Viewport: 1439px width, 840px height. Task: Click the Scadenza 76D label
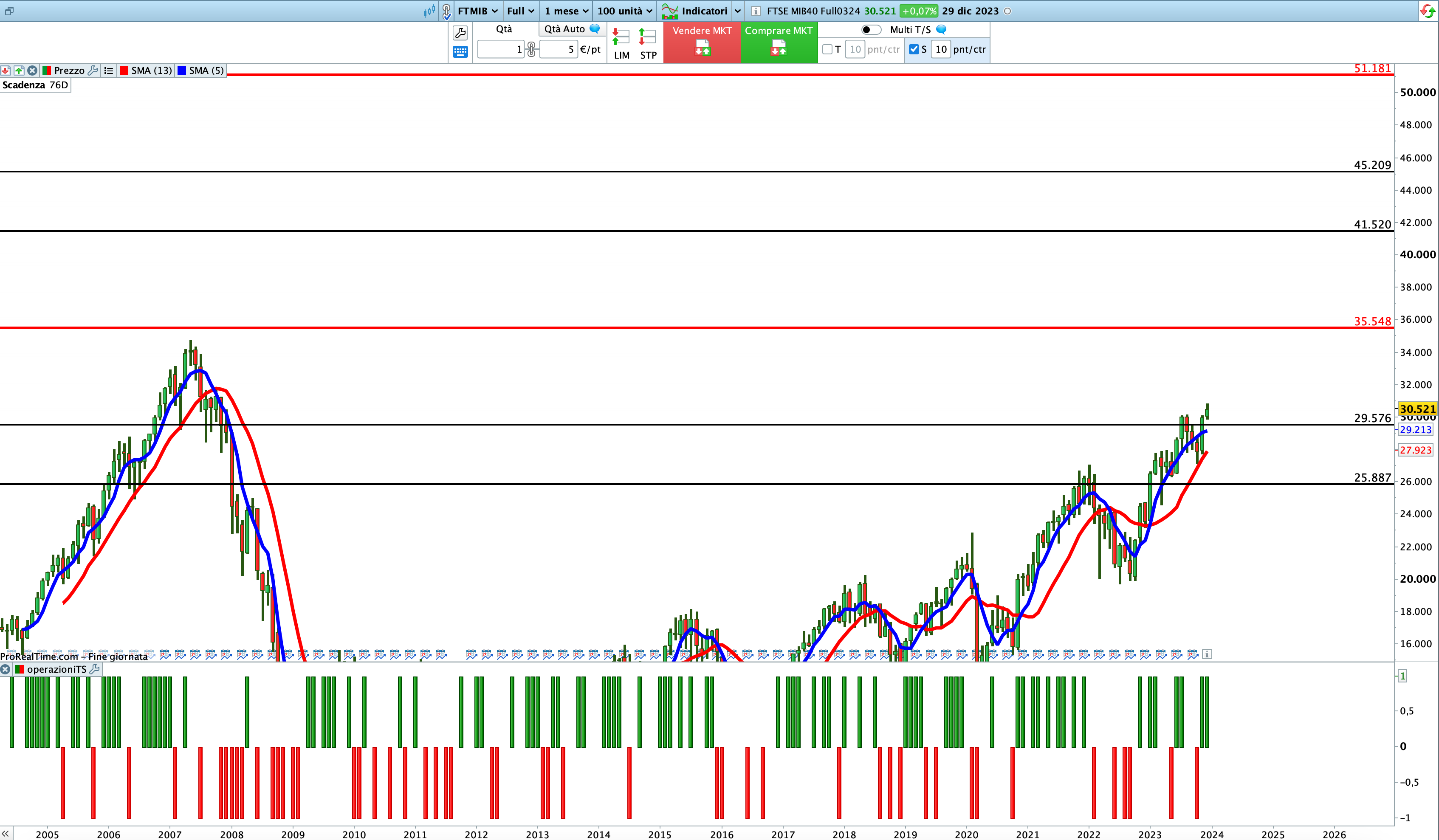[35, 85]
